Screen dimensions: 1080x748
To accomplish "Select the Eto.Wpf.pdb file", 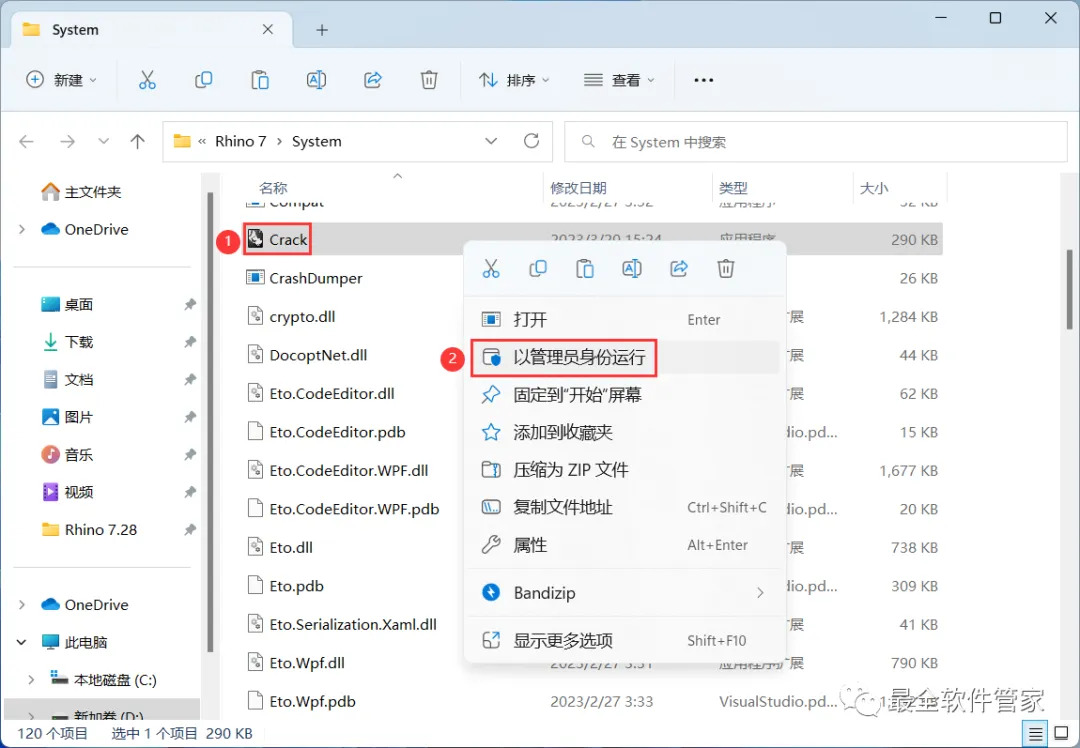I will coord(302,701).
